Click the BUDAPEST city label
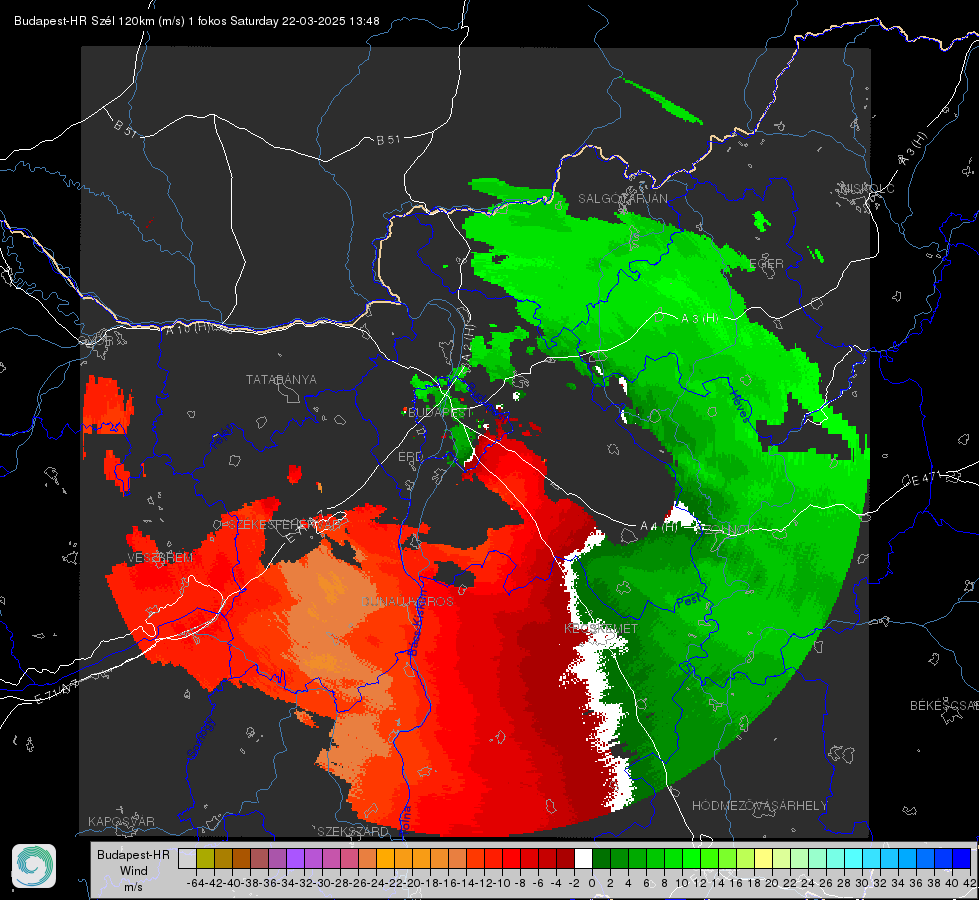The image size is (979, 900). coord(440,413)
